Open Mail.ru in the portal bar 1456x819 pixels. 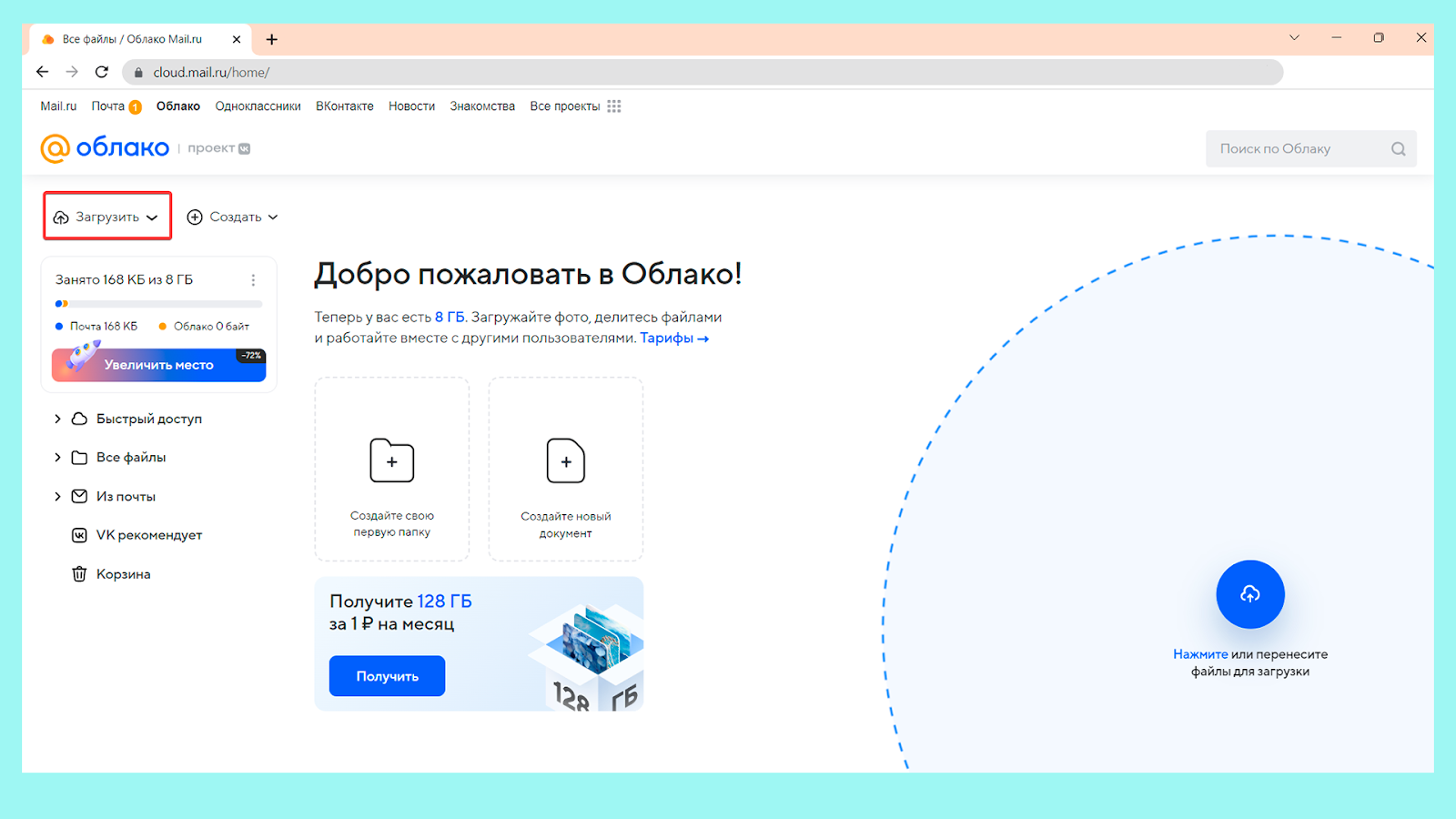click(x=58, y=106)
